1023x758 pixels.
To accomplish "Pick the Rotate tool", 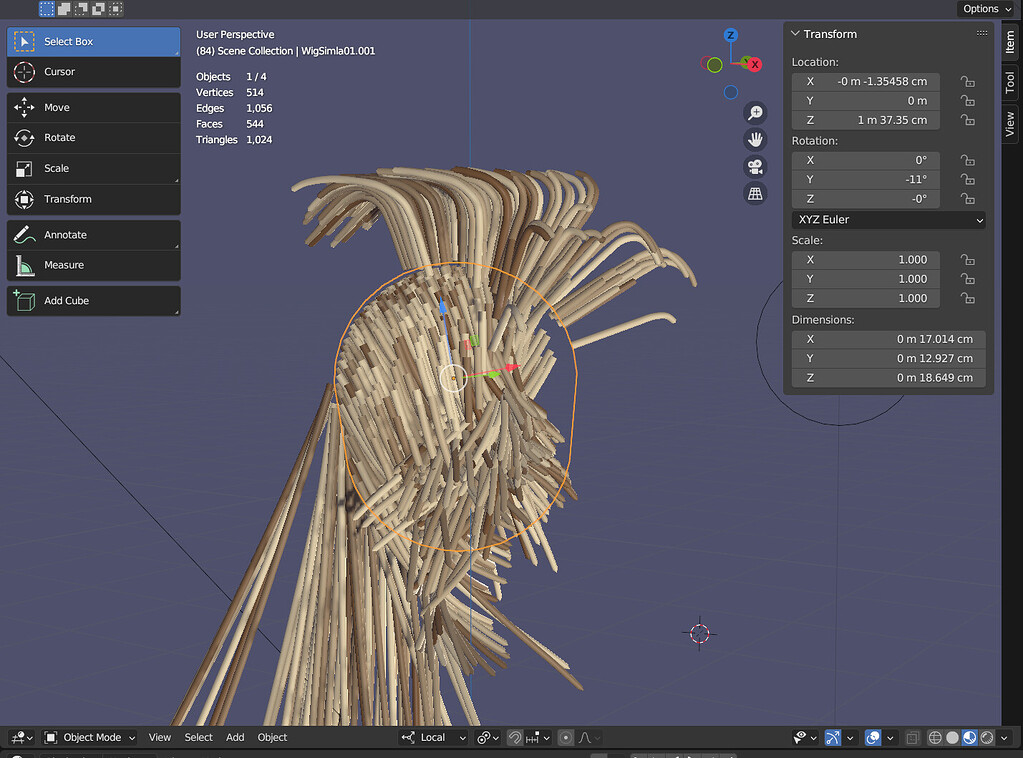I will [93, 138].
